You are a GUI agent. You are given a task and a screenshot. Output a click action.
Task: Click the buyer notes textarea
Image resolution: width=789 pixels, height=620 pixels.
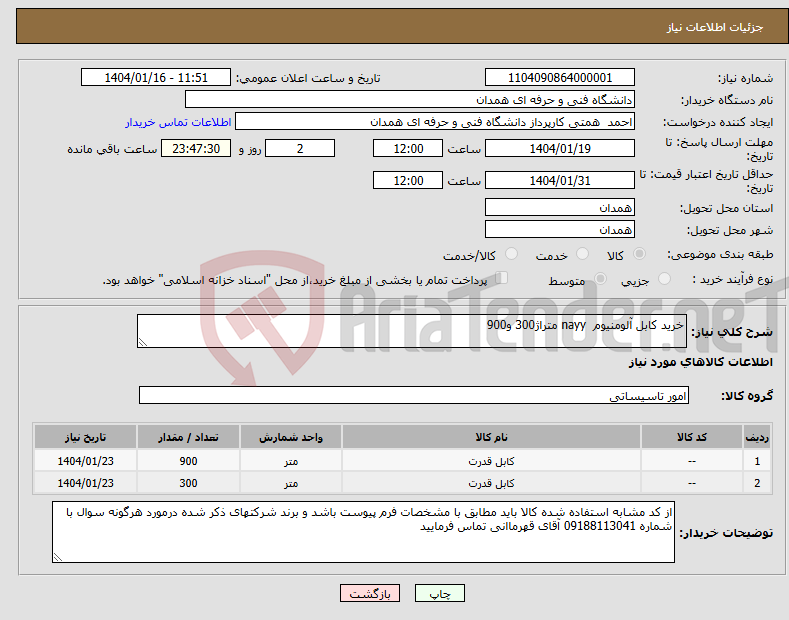click(x=363, y=532)
